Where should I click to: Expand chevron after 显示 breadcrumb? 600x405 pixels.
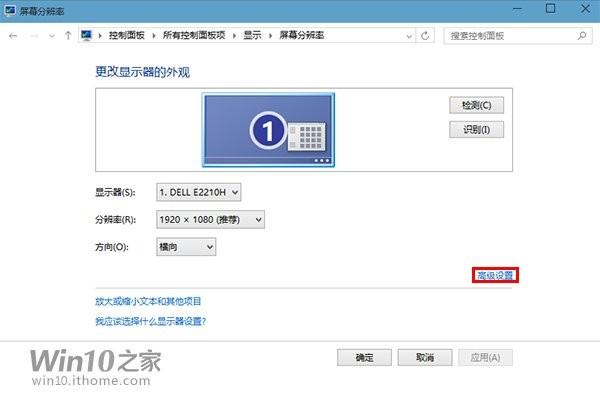pos(271,36)
